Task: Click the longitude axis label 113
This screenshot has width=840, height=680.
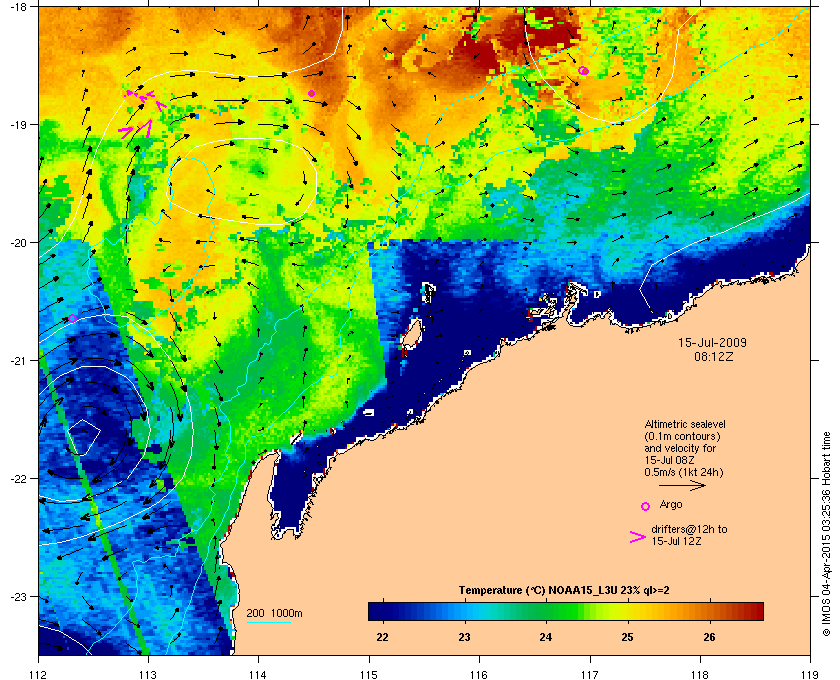Action: (x=148, y=674)
